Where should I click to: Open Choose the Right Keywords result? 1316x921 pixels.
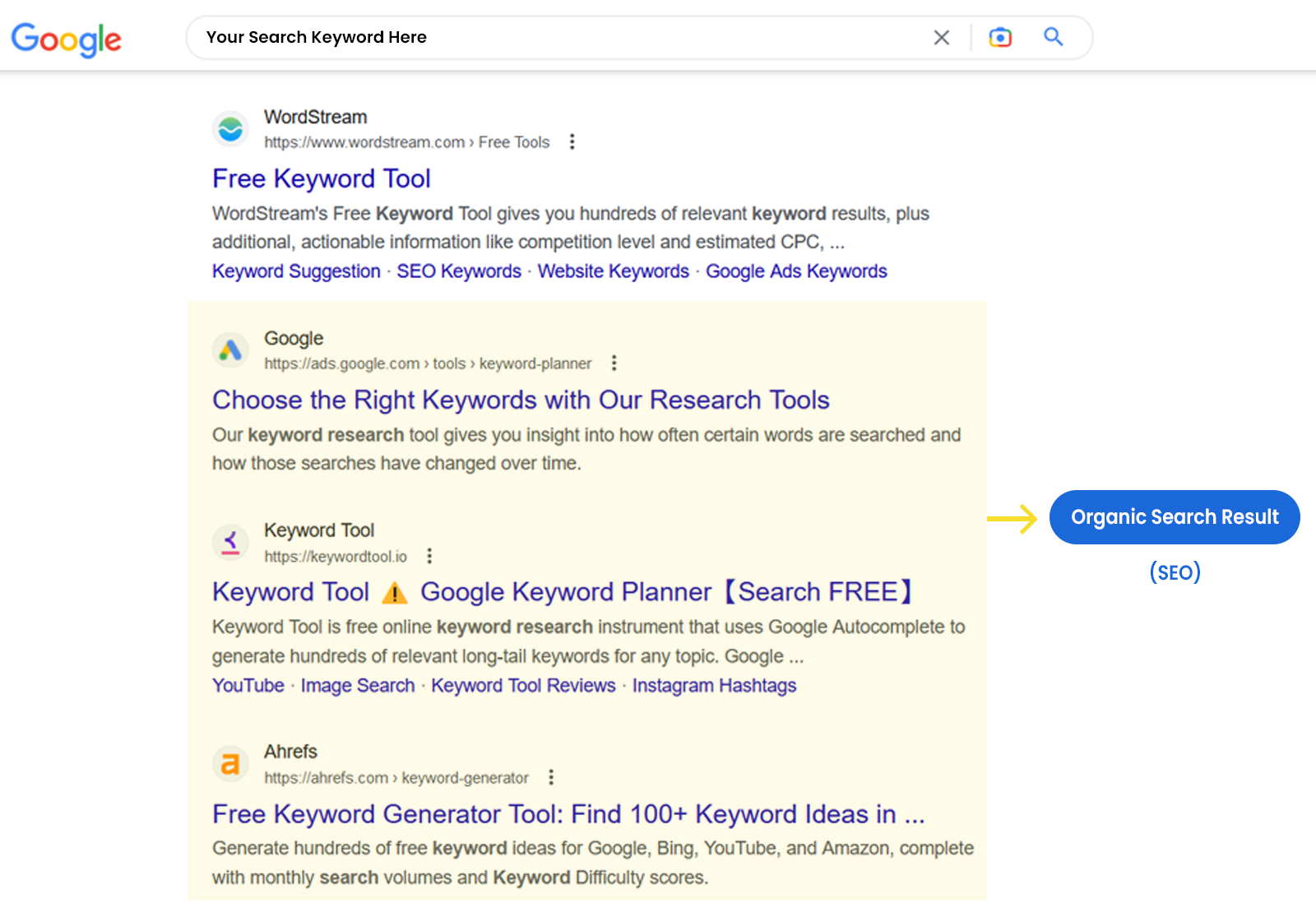521,400
